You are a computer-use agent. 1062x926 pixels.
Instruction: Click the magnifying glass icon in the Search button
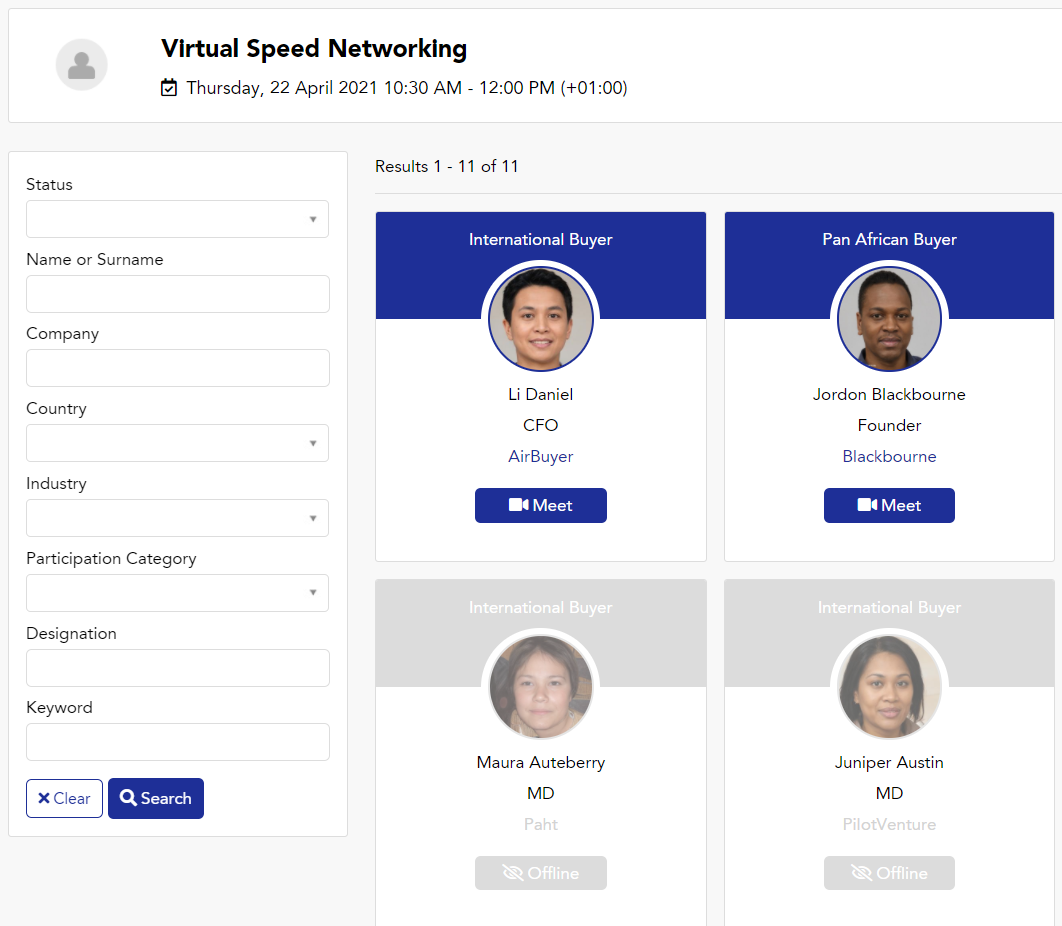[x=127, y=798]
